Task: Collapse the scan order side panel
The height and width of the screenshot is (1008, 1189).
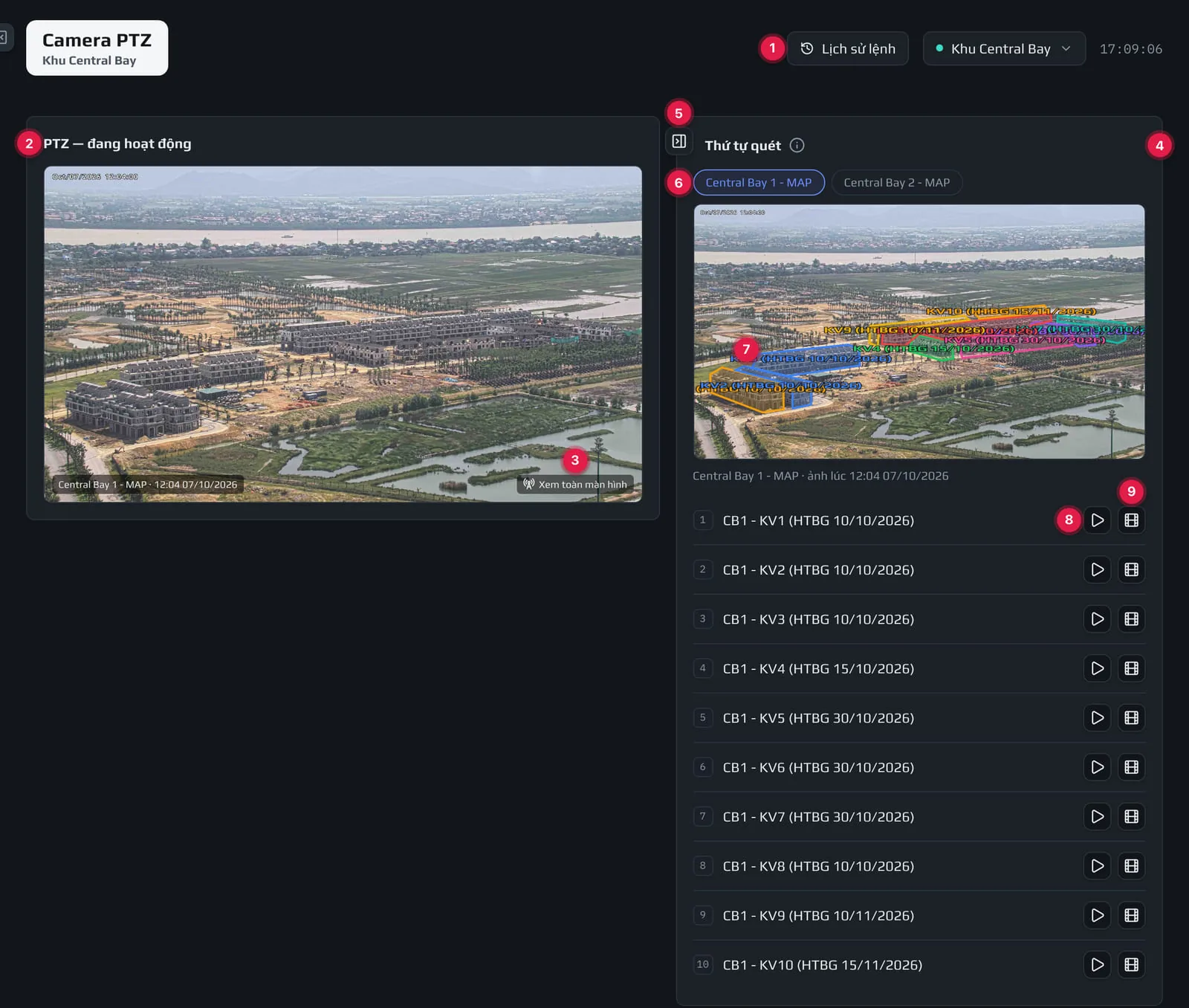Action: point(679,141)
